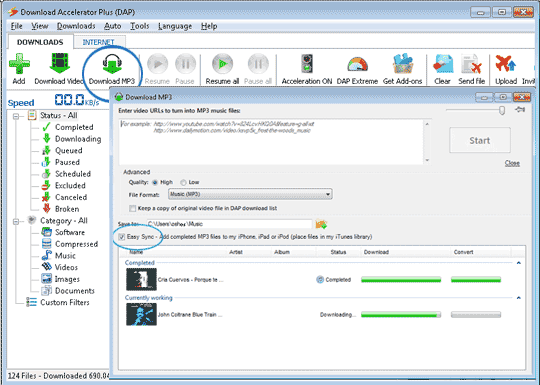Image resolution: width=540 pixels, height=385 pixels.
Task: Open Custom Filters in tree
Action: (65, 303)
